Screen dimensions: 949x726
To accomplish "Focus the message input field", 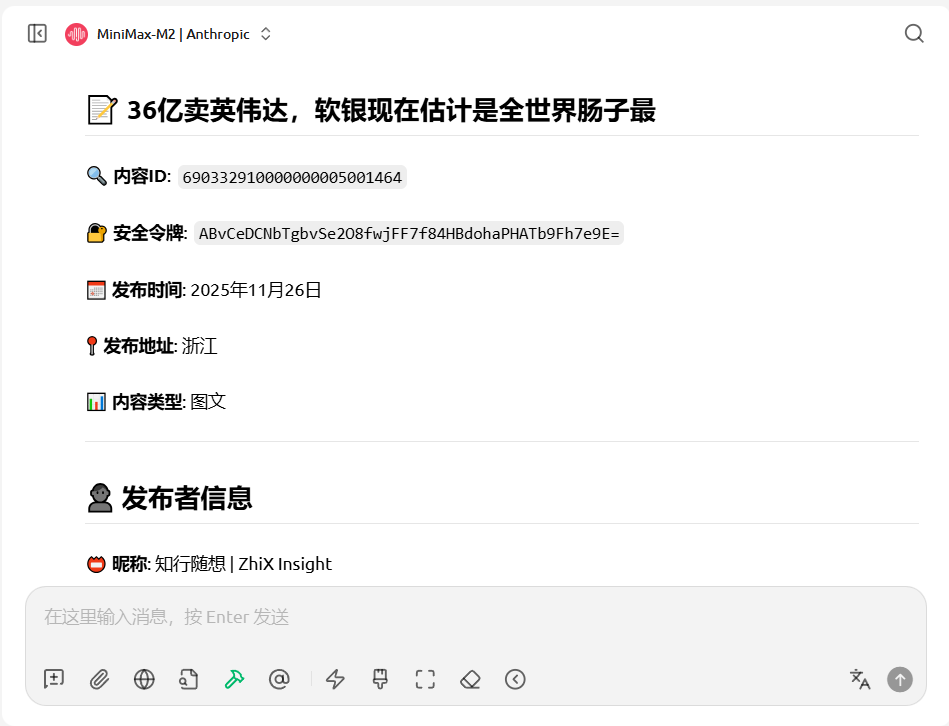I will (476, 617).
